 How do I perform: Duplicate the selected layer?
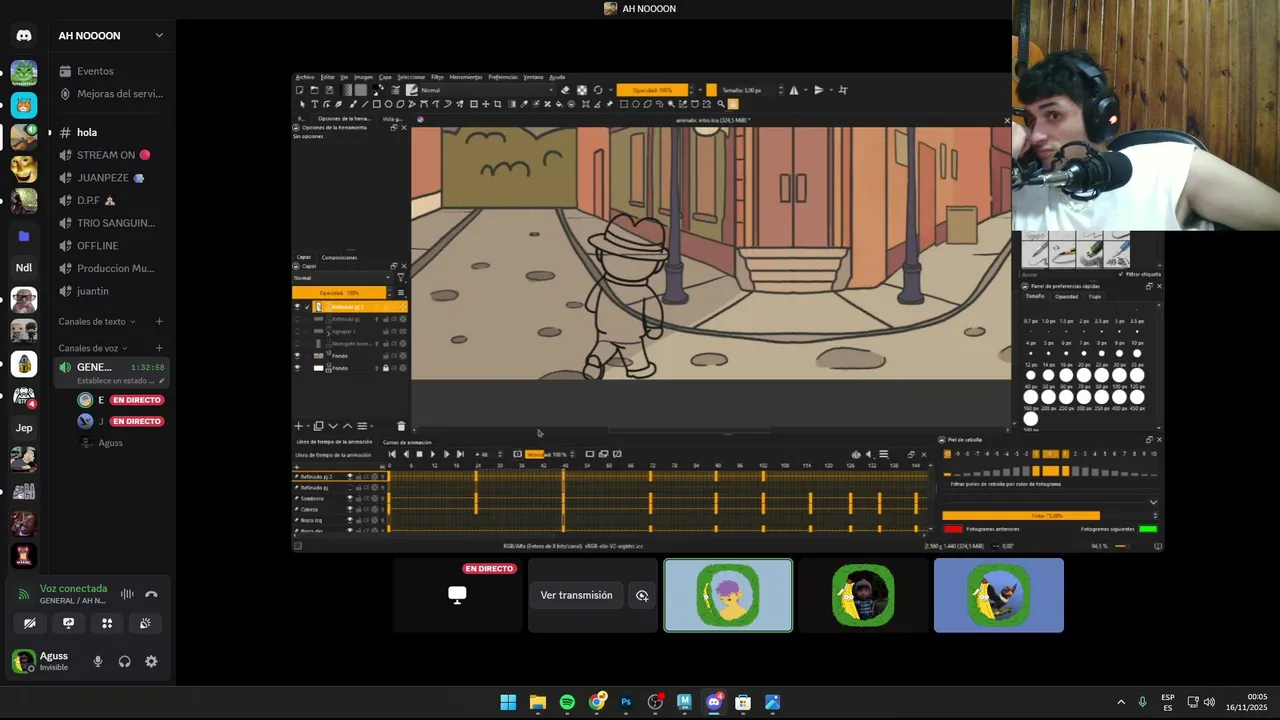[x=319, y=426]
